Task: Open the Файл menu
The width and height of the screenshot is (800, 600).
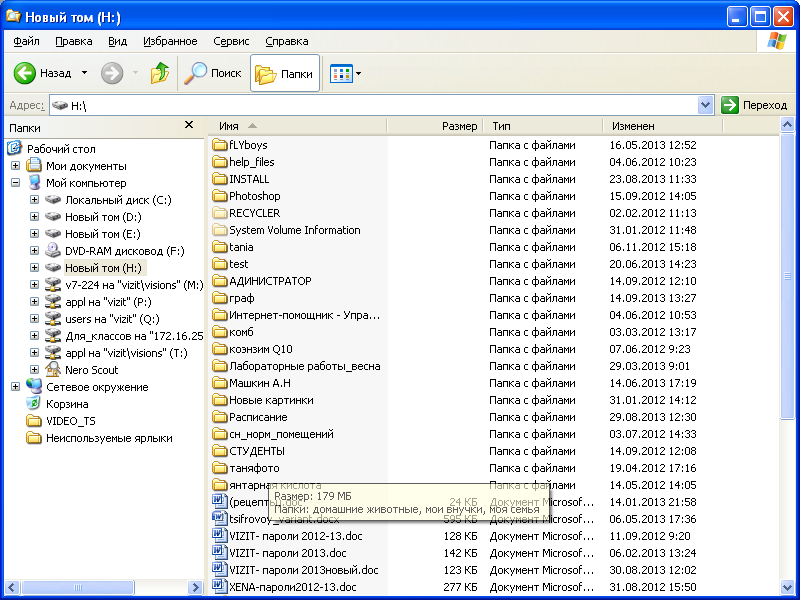Action: pyautogui.click(x=26, y=41)
